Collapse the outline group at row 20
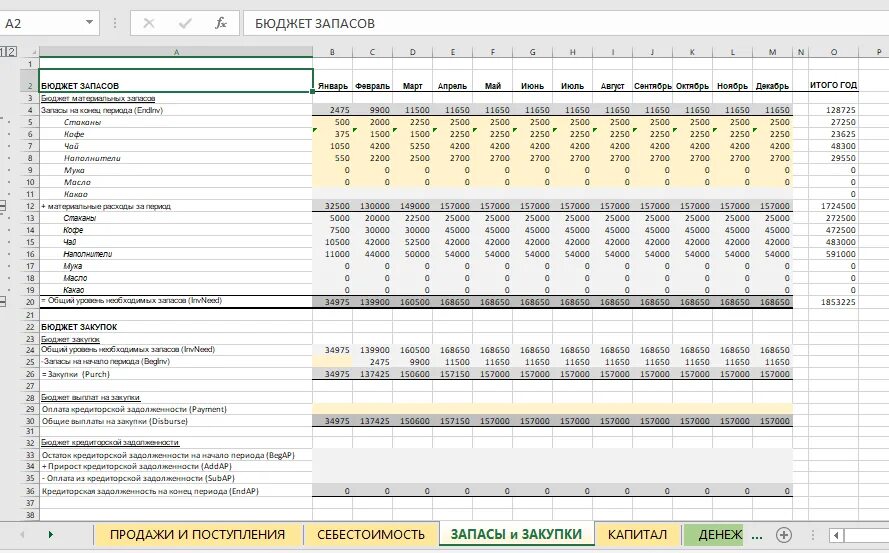The width and height of the screenshot is (889, 553). 2,301
